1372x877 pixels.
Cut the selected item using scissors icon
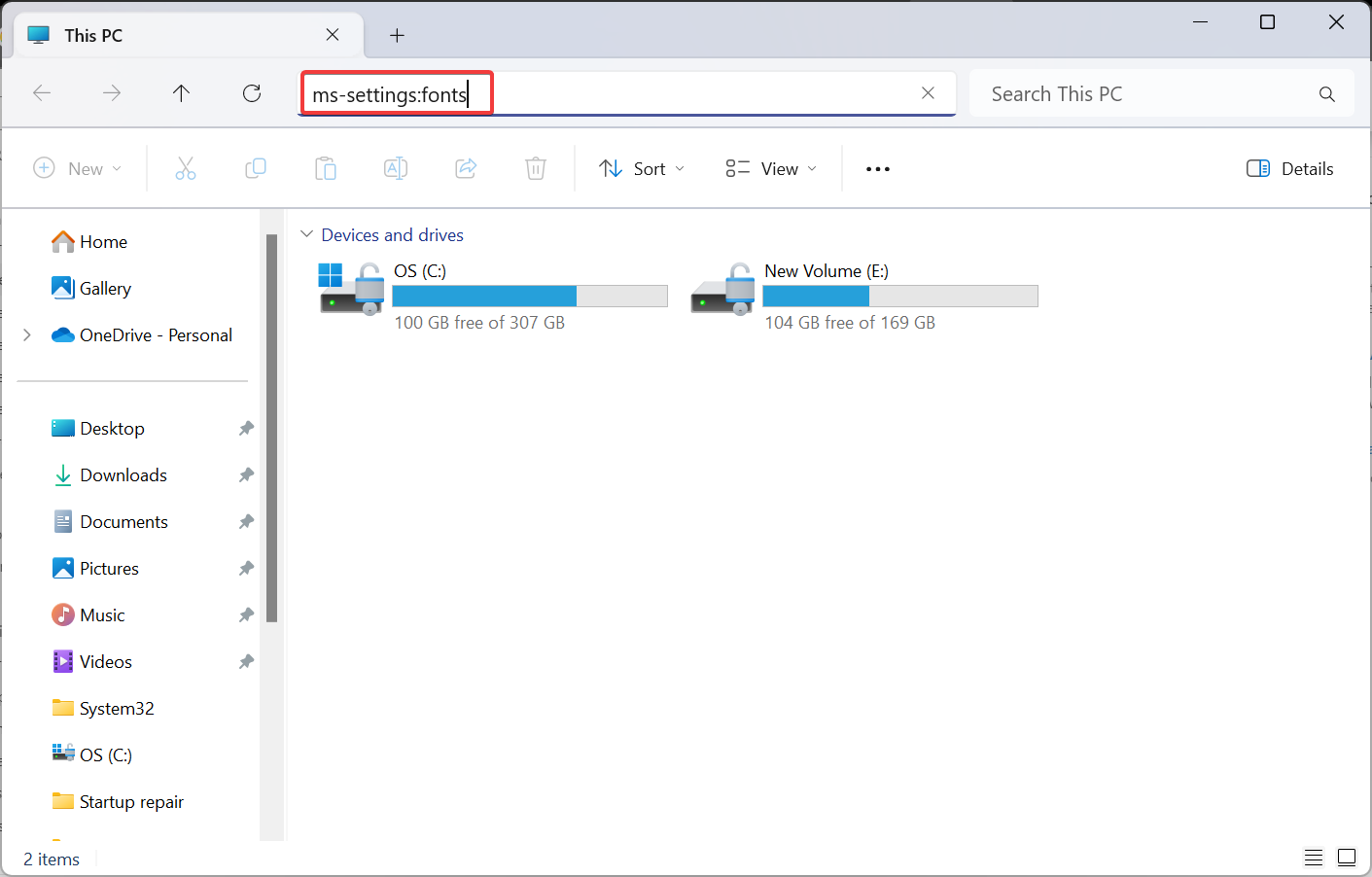coord(186,168)
